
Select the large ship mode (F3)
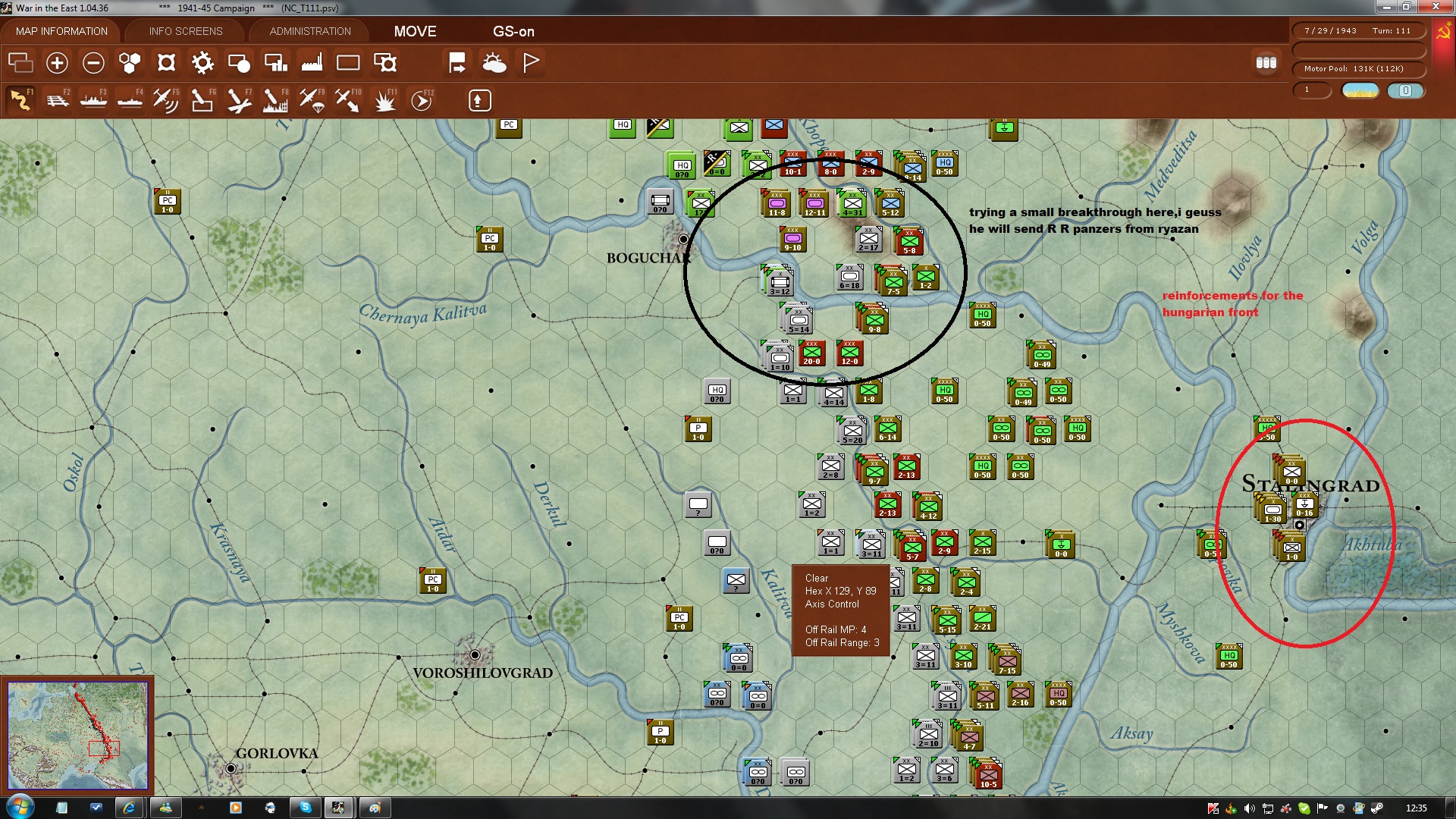coord(93,100)
